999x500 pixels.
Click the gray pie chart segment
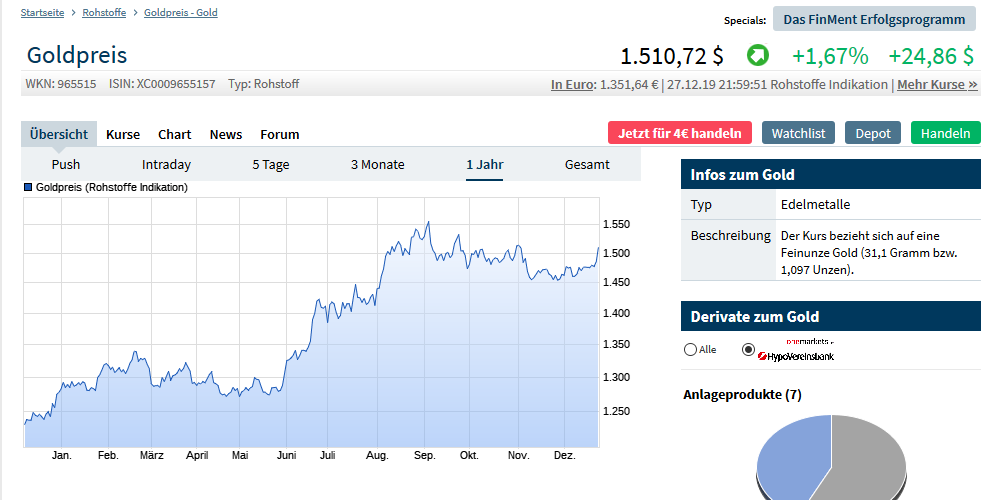tap(866, 459)
